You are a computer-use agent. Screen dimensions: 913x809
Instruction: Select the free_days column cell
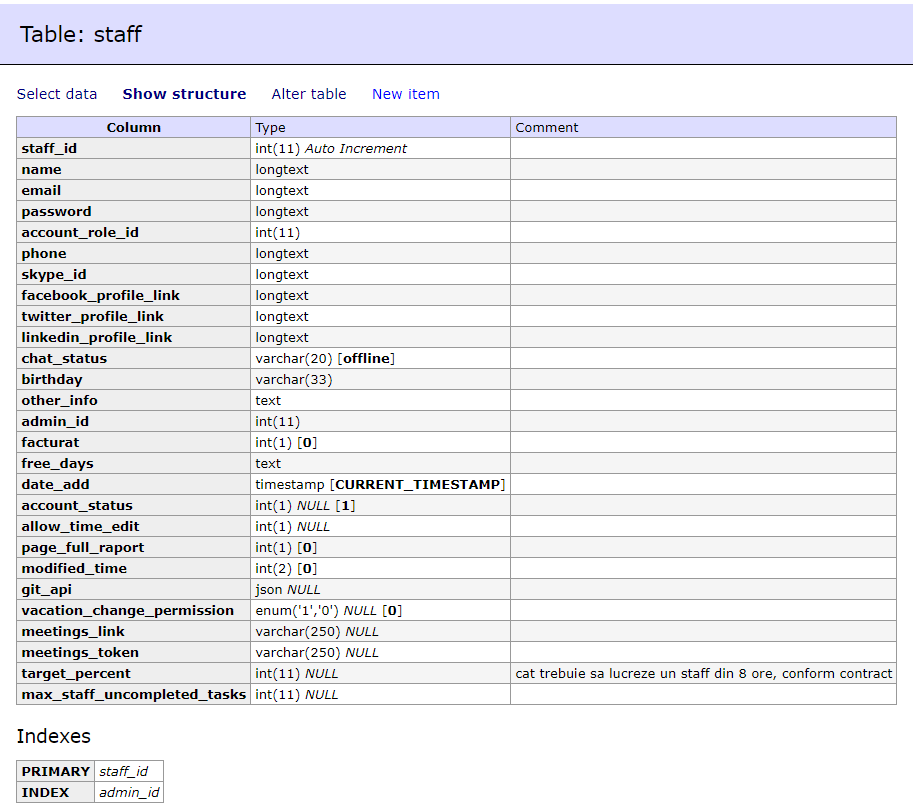point(133,463)
